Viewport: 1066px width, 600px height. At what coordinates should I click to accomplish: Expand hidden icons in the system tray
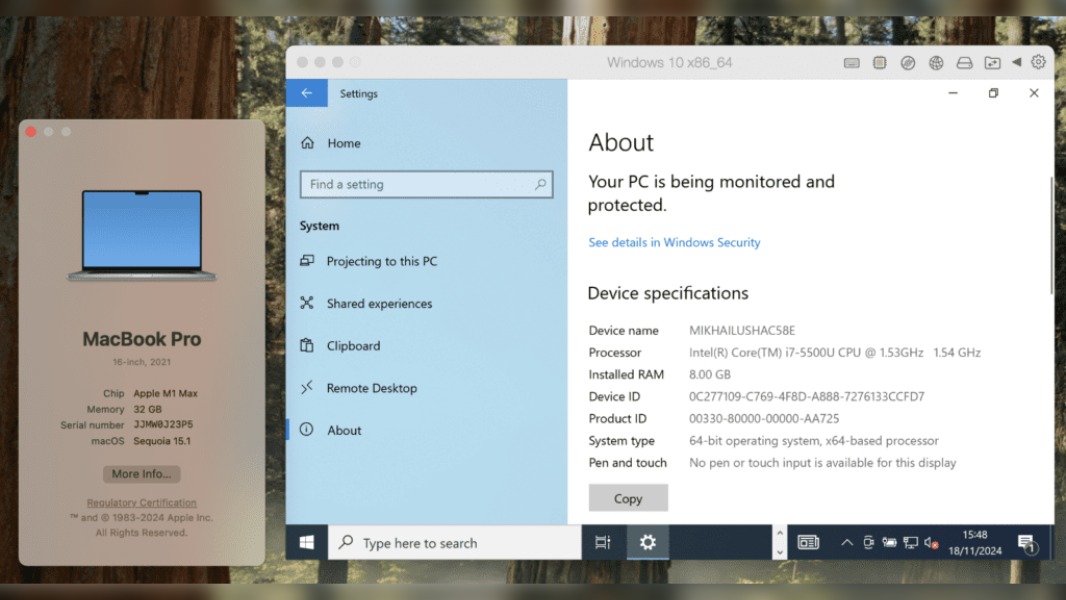[x=847, y=543]
